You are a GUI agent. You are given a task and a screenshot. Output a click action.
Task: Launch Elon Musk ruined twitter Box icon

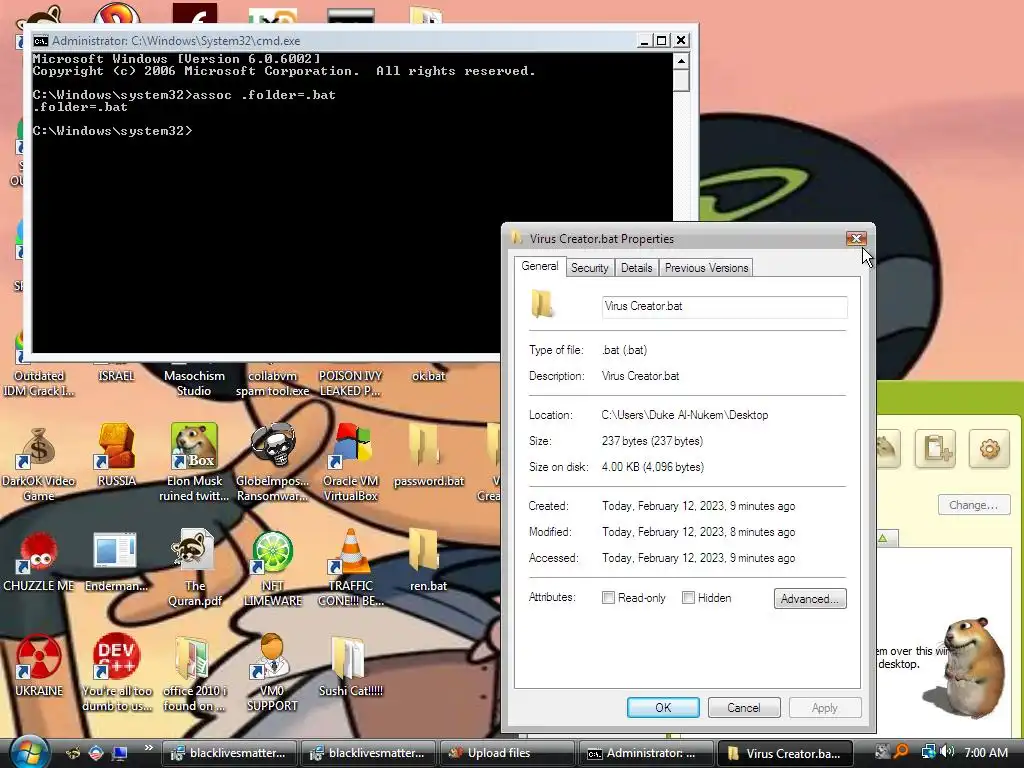pyautogui.click(x=194, y=447)
